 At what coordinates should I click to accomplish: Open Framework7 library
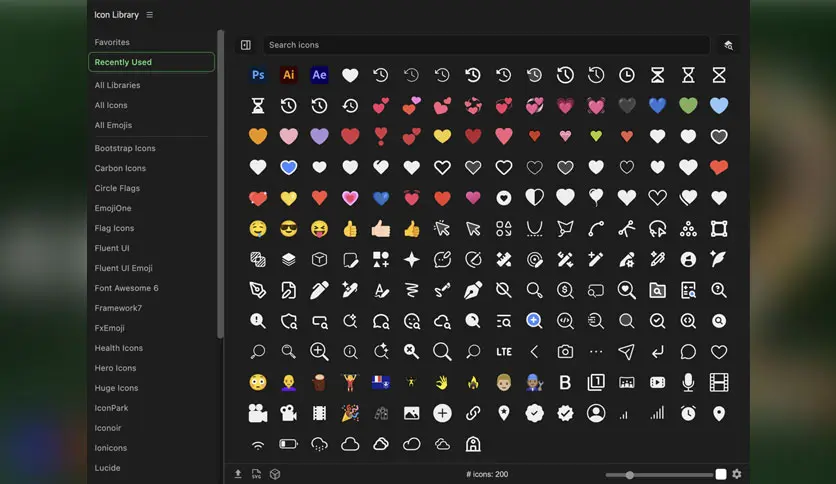(x=118, y=308)
